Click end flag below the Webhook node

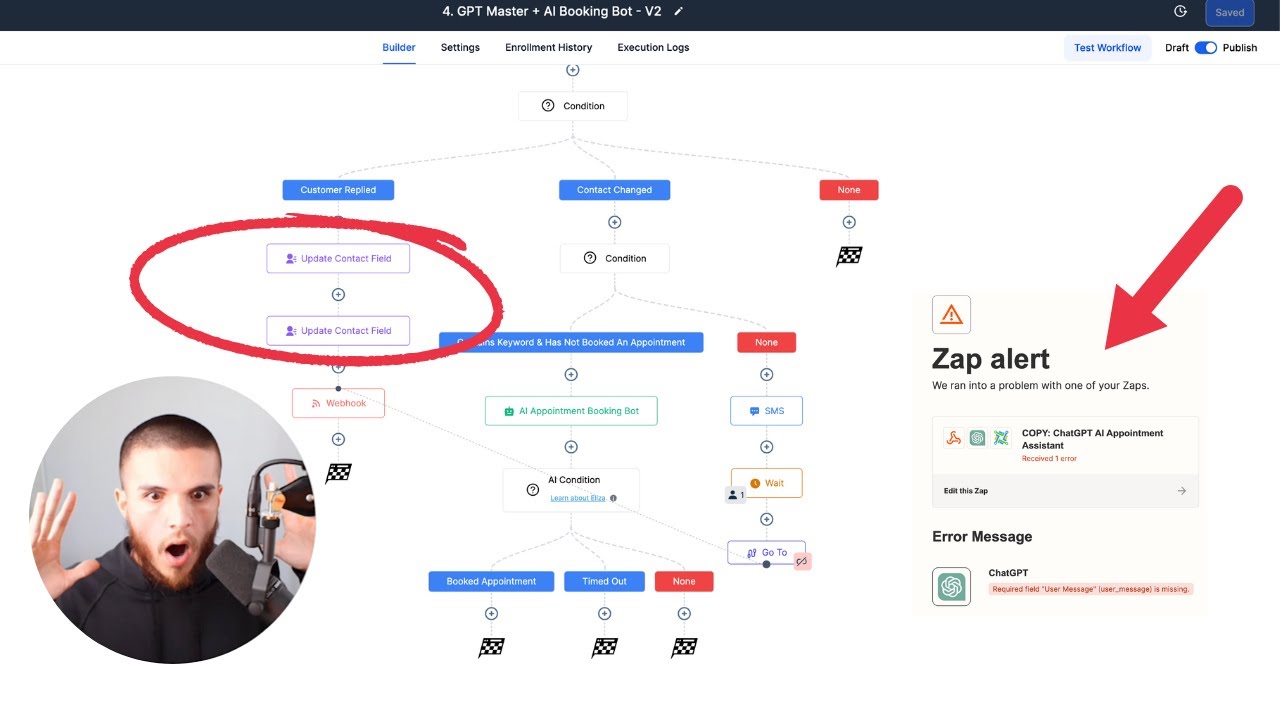[338, 474]
